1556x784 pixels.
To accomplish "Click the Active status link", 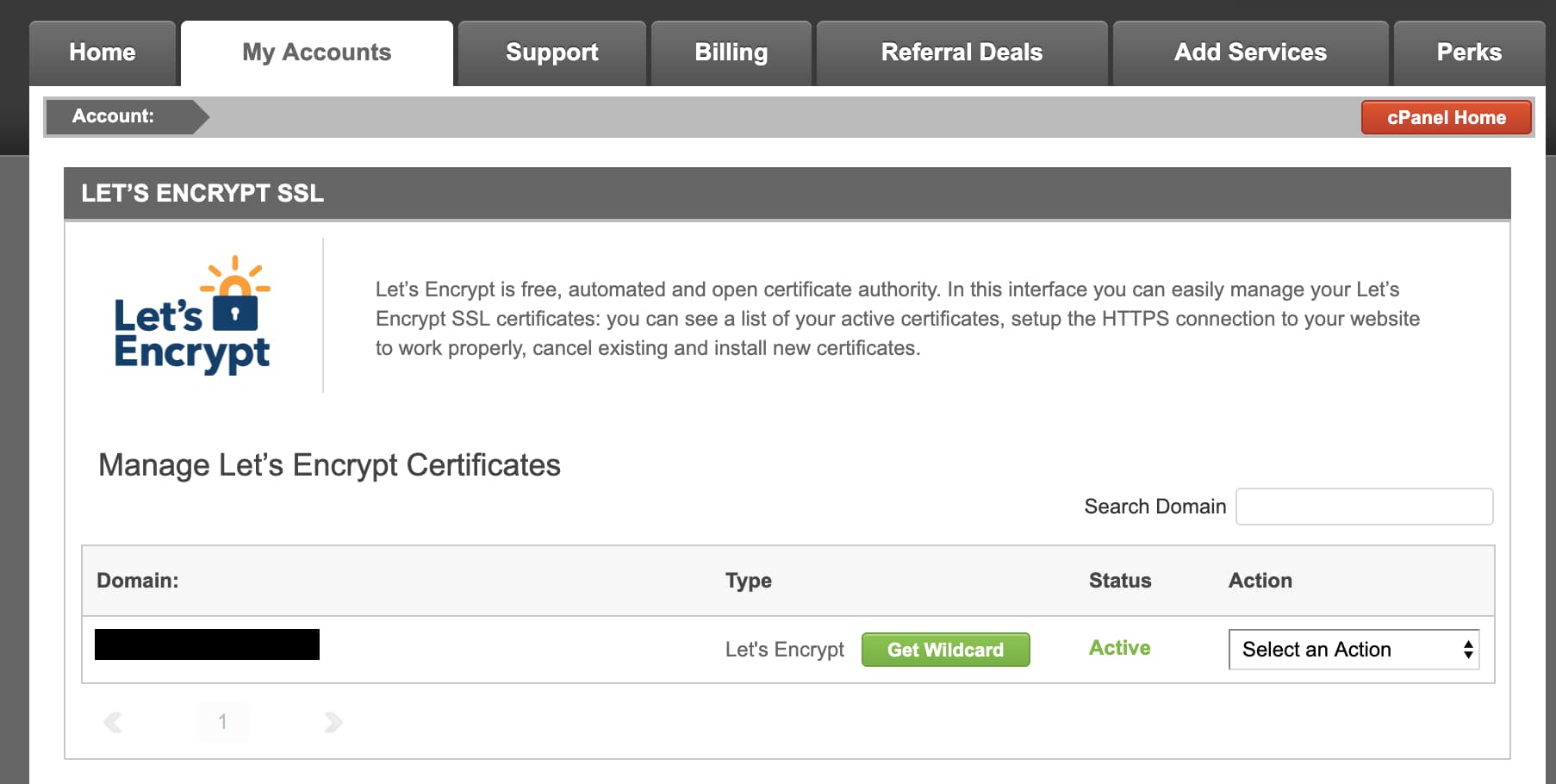I will click(x=1119, y=648).
